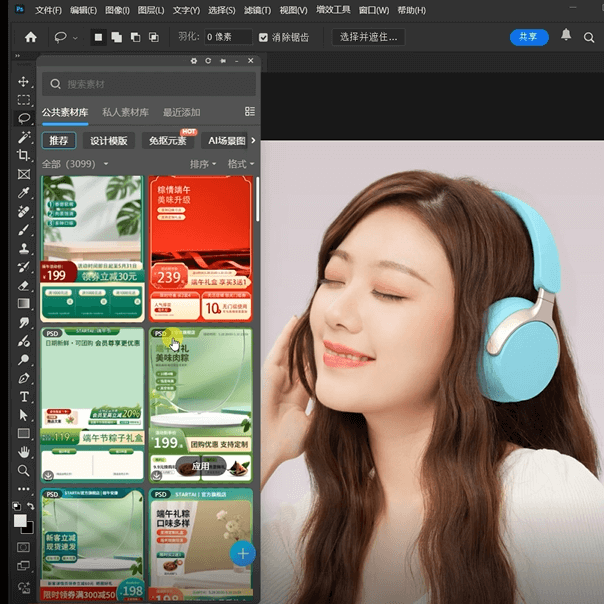Choose New Selection mode
The height and width of the screenshot is (604, 604).
click(x=98, y=37)
